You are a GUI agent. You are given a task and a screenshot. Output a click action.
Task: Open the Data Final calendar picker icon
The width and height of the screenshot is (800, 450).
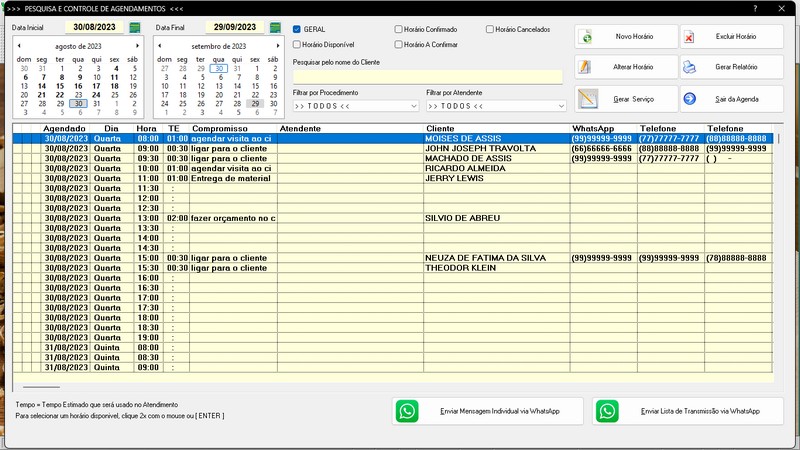274,27
